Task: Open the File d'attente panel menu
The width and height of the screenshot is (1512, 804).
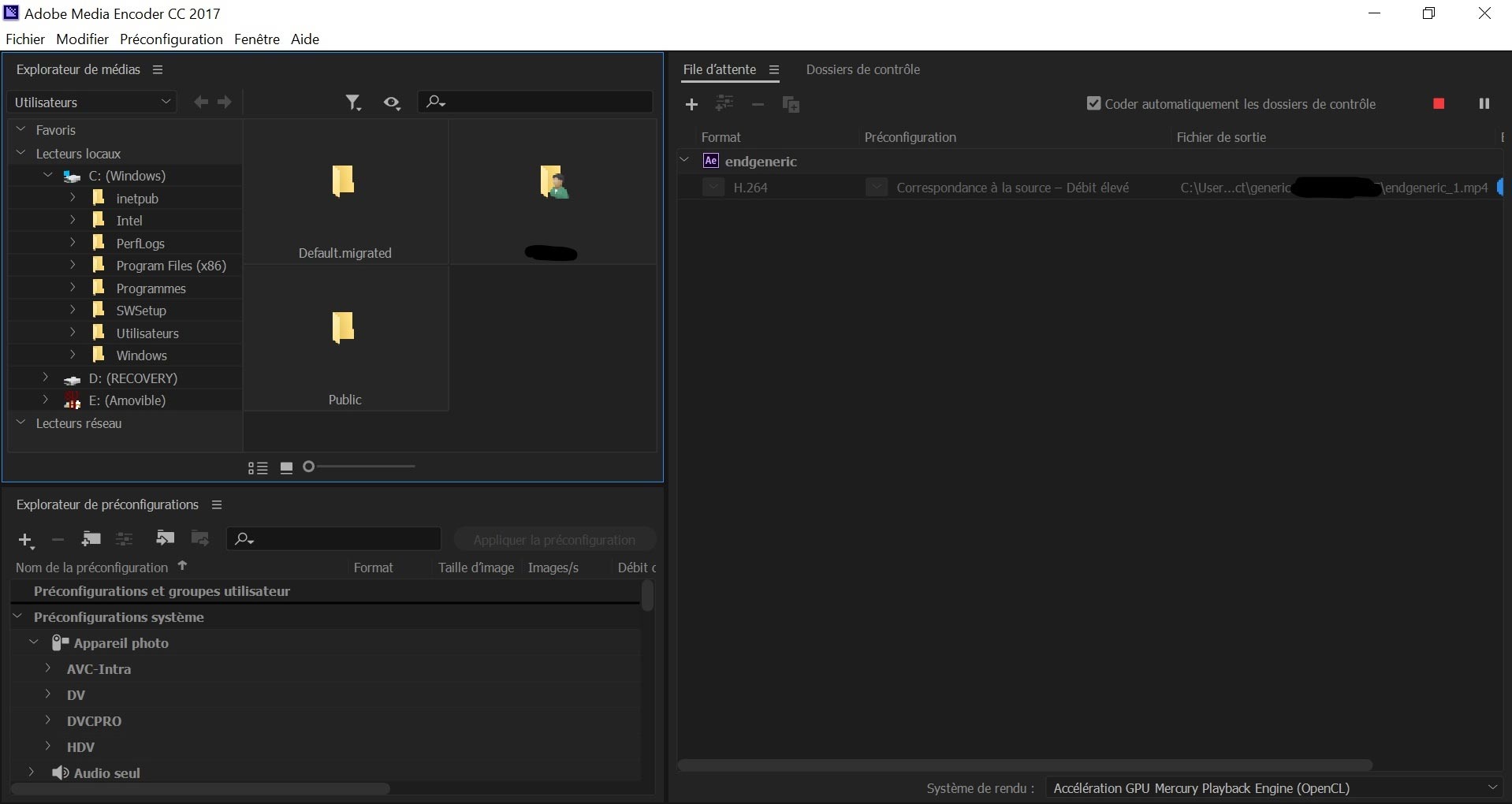Action: click(774, 69)
